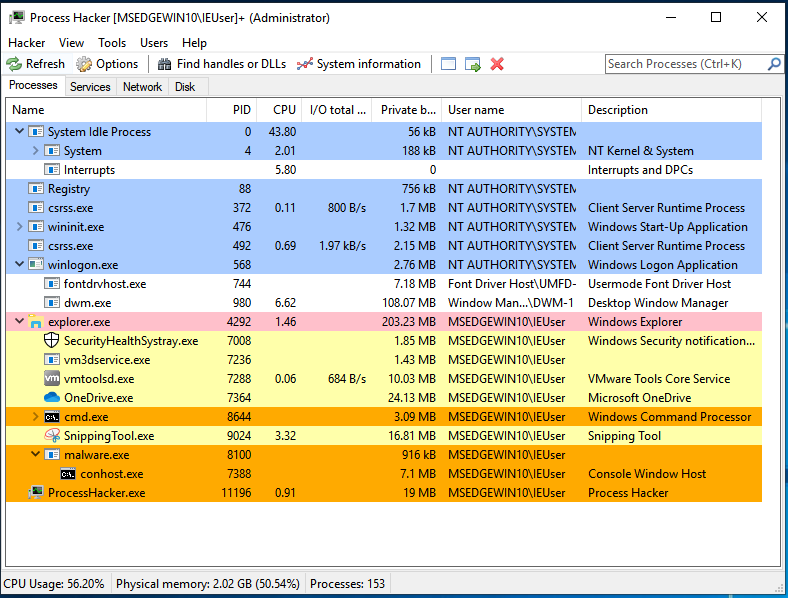Collapse the explorer.exe tree node

(x=19, y=321)
